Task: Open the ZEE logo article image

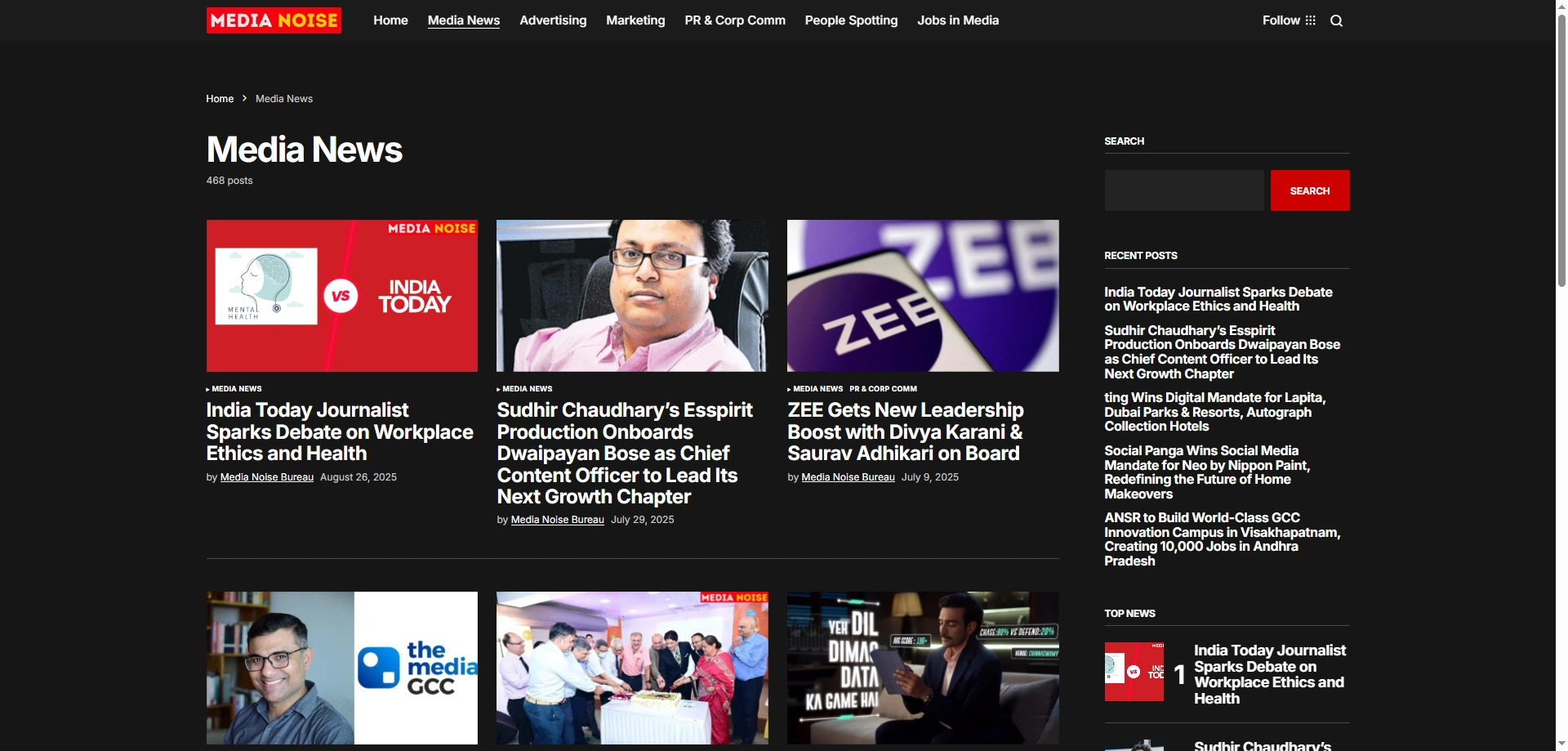Action: point(923,296)
